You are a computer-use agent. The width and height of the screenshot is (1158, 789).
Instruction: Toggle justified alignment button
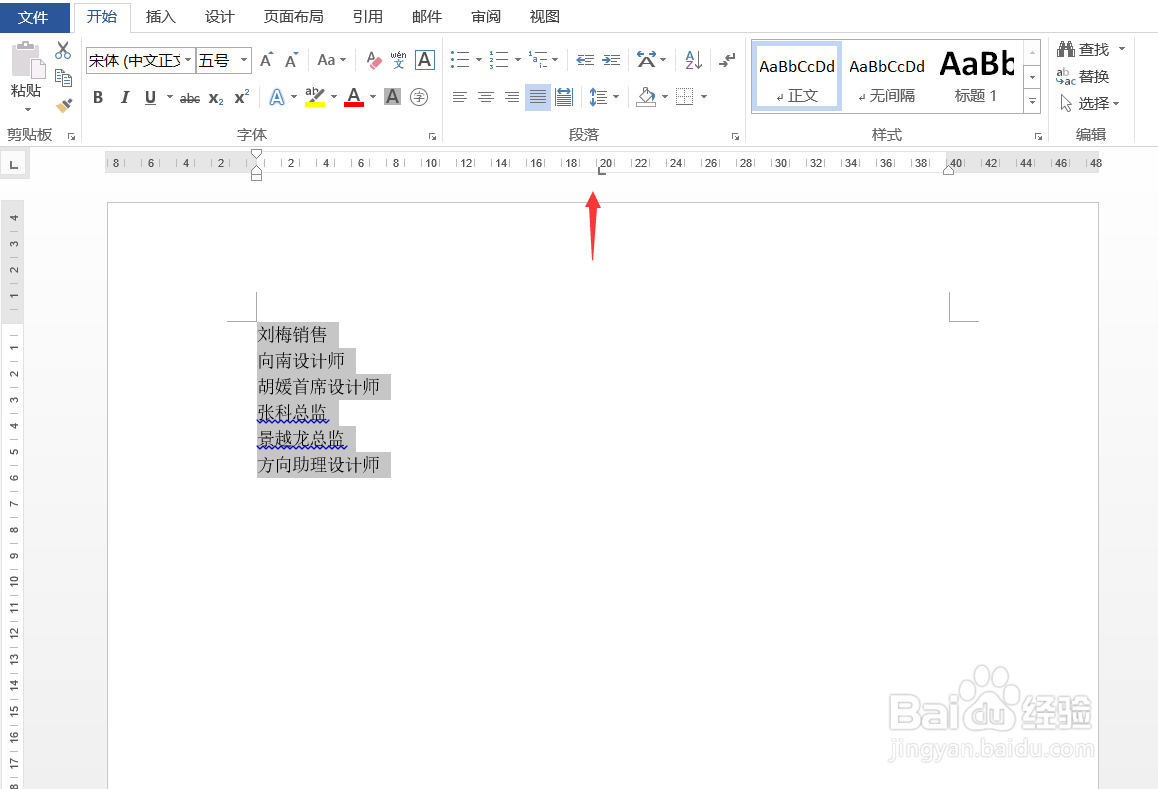coord(538,97)
